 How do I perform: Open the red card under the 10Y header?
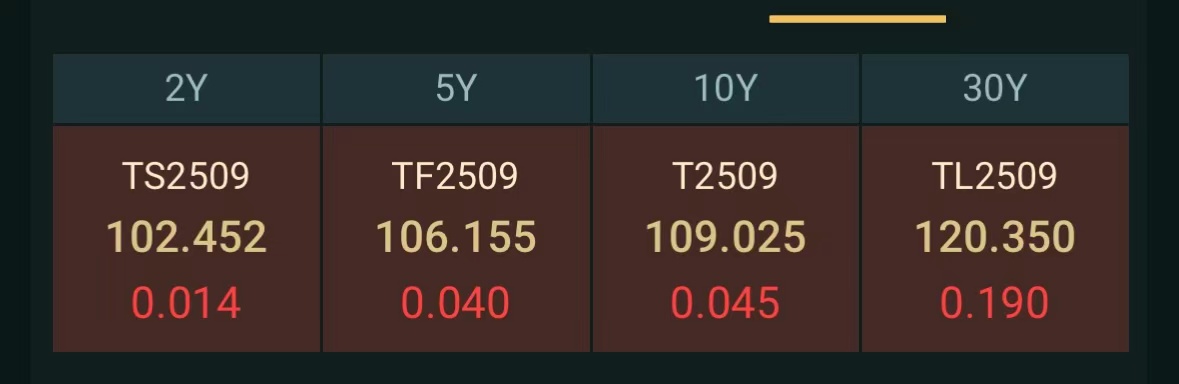(726, 238)
